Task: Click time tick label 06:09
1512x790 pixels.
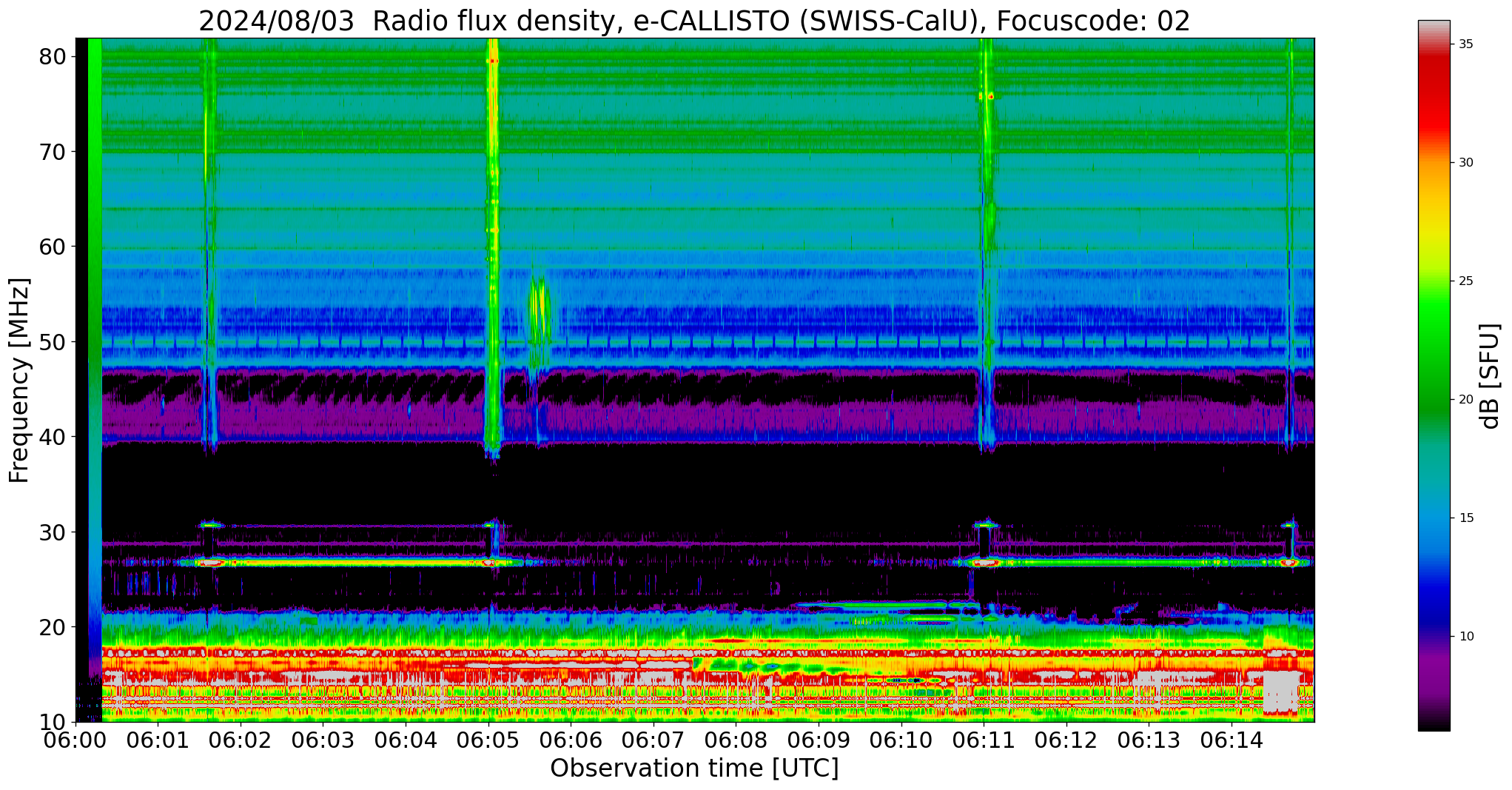Action: (819, 740)
